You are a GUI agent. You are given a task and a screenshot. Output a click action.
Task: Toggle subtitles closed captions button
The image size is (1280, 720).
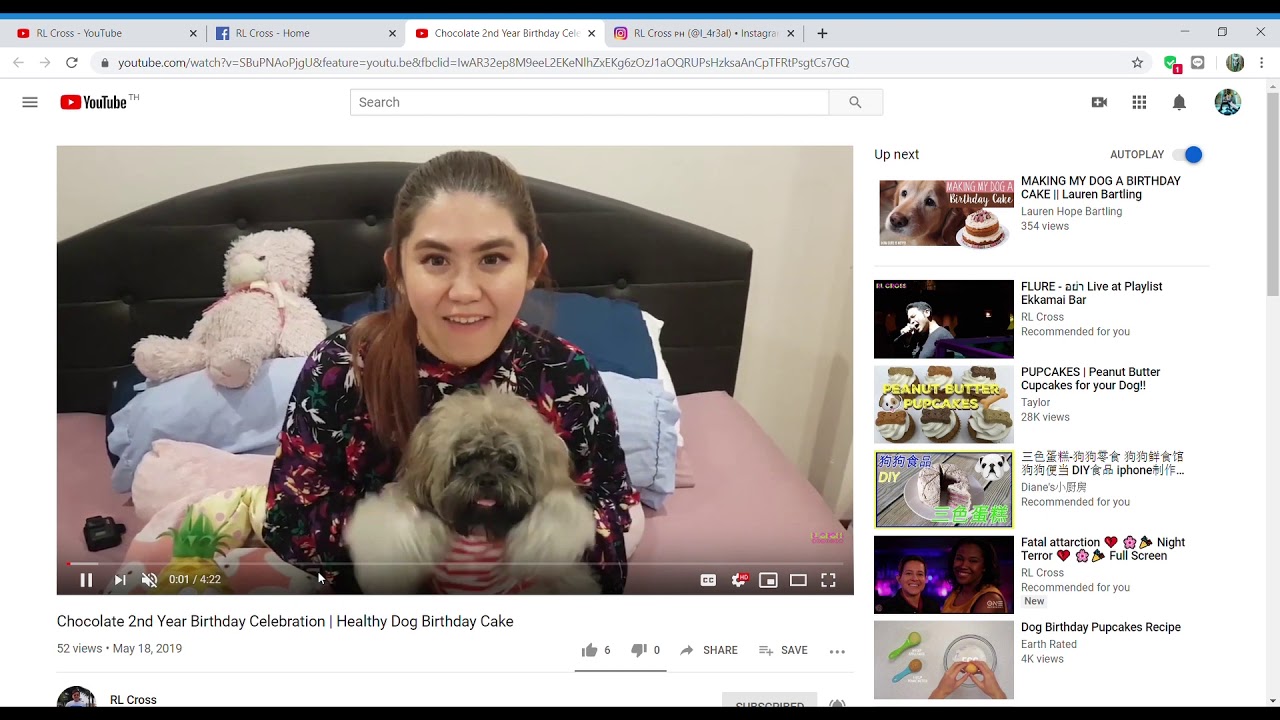point(708,580)
